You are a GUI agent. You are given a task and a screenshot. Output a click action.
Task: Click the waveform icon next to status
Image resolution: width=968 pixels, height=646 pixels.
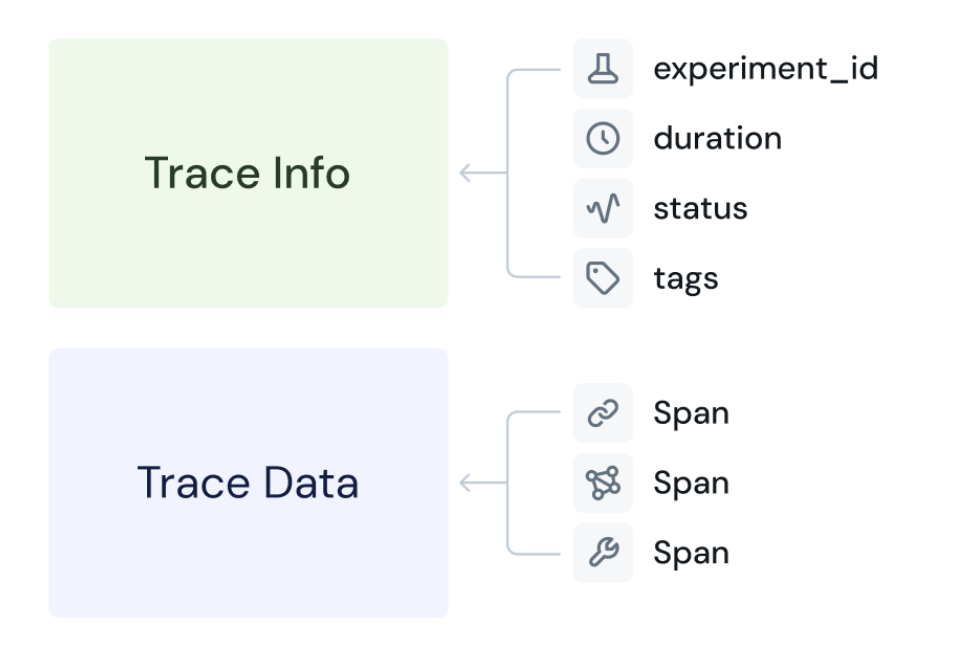[x=603, y=209]
